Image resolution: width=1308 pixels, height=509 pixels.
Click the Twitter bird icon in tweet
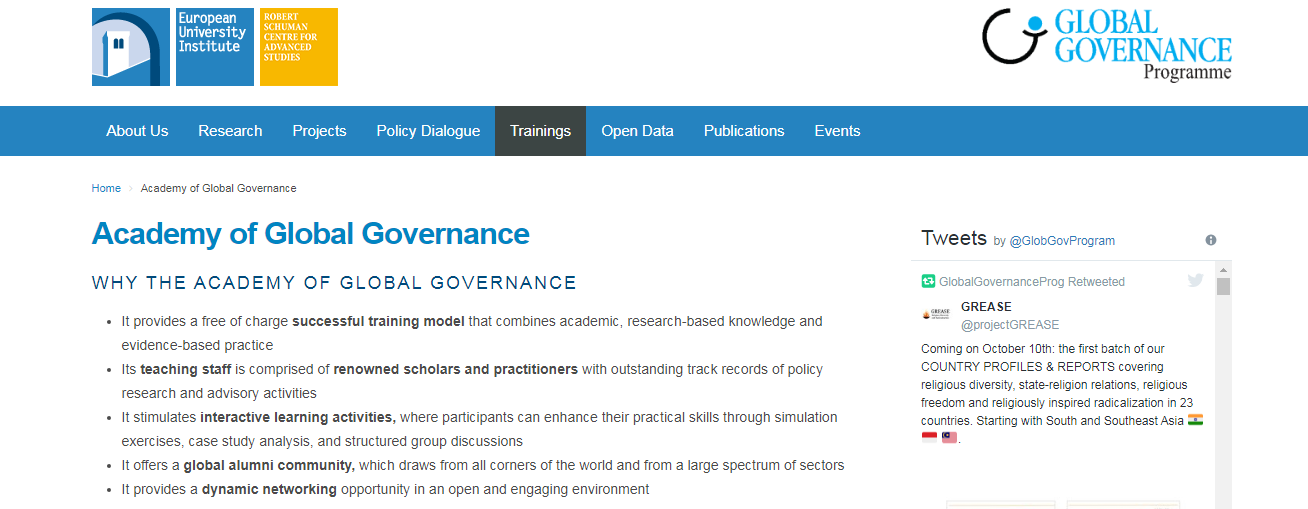pos(1195,281)
